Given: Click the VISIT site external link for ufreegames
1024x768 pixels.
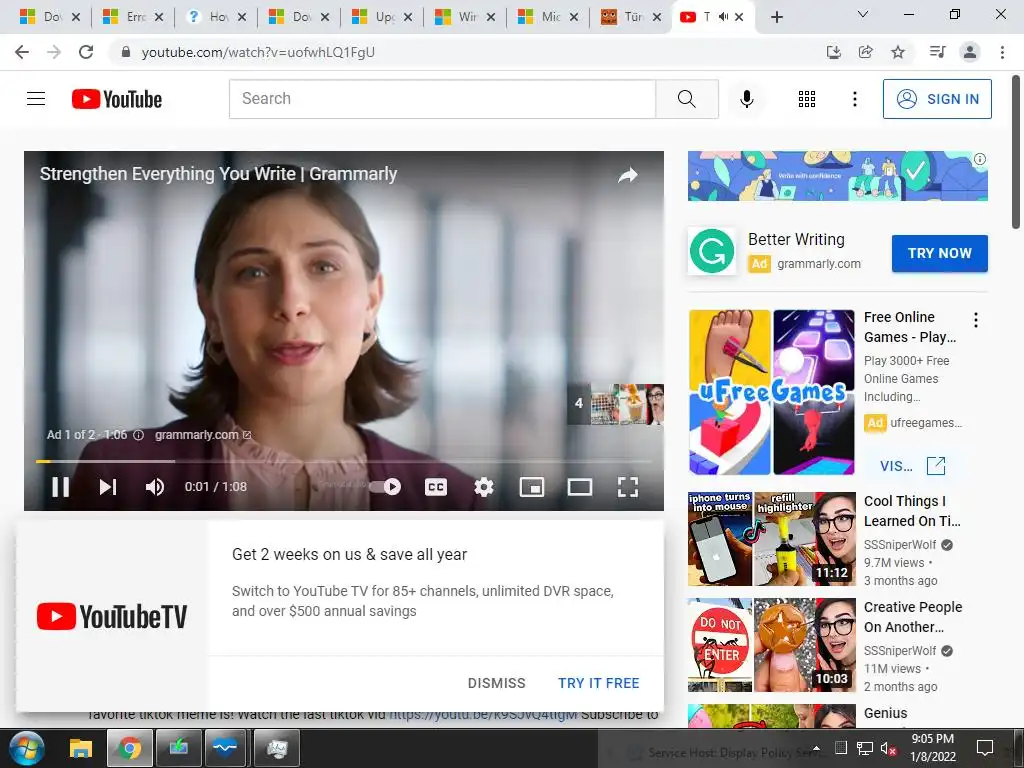Looking at the screenshot, I should (912, 466).
